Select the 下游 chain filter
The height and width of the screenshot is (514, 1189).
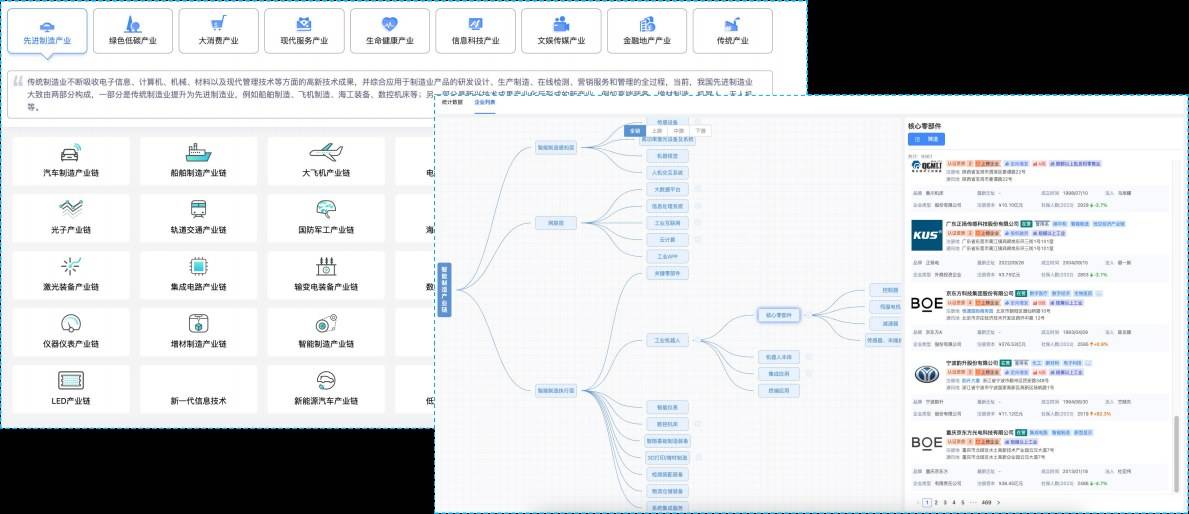click(x=700, y=130)
